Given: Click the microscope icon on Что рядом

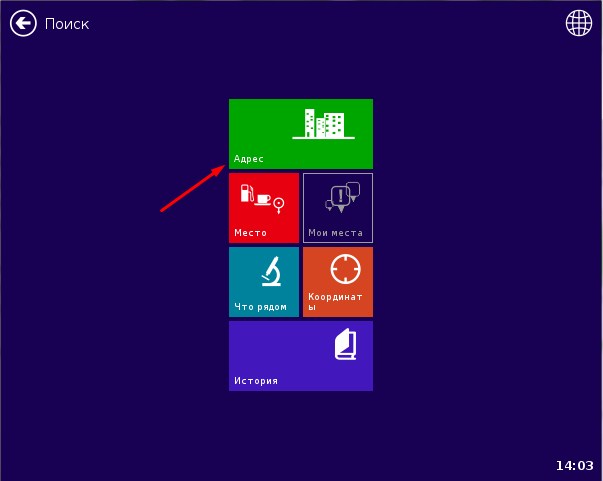Looking at the screenshot, I should [270, 270].
